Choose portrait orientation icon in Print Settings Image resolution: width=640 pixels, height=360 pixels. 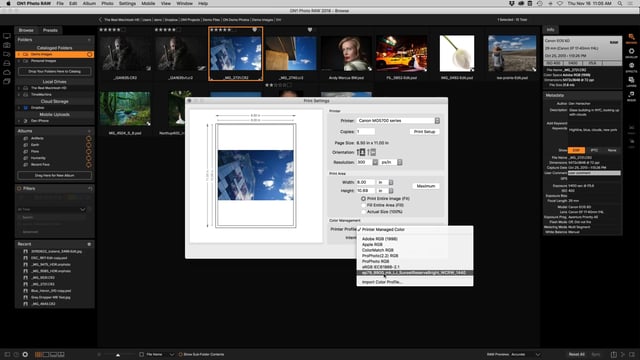(x=361, y=152)
